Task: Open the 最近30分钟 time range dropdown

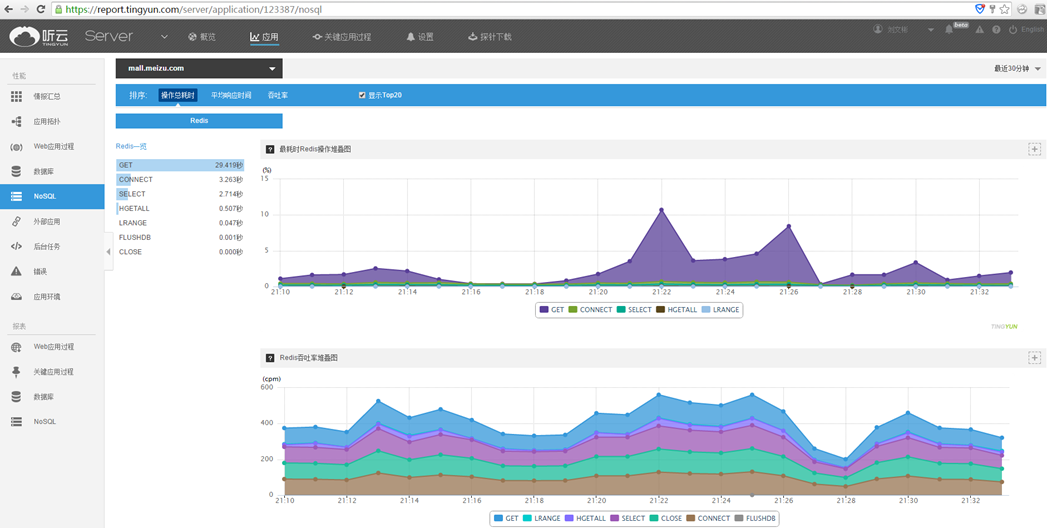Action: (x=1017, y=68)
